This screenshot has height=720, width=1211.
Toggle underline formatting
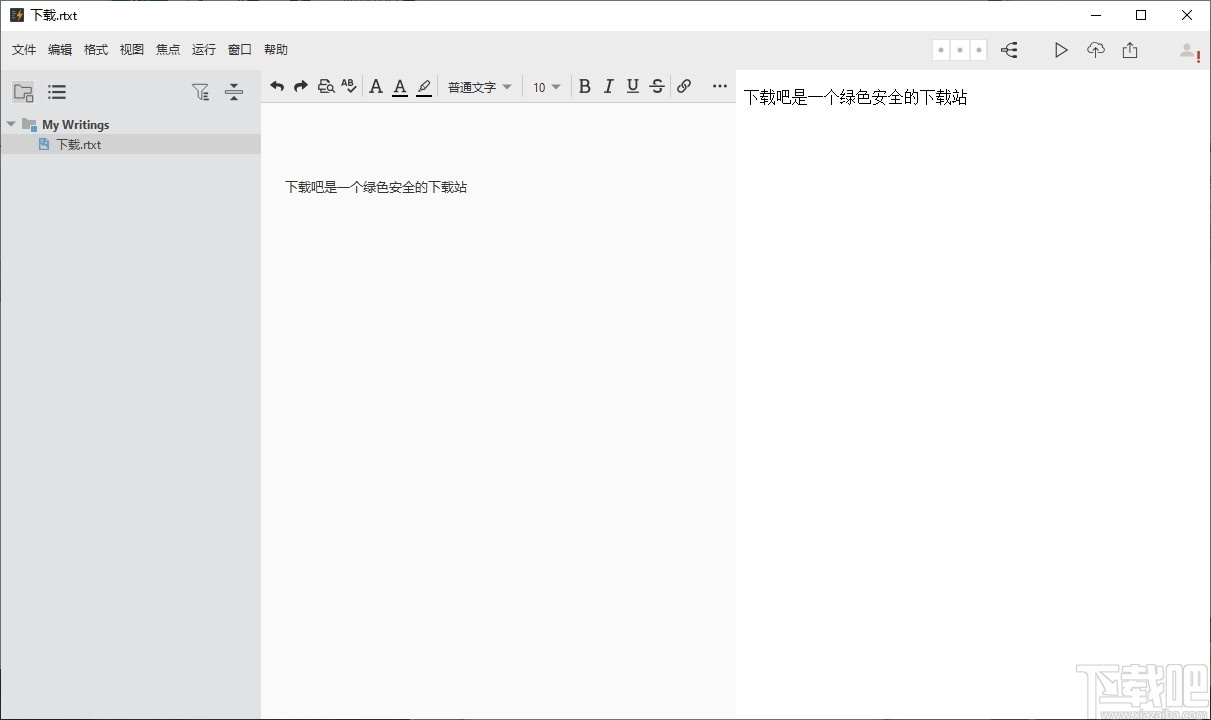click(632, 86)
